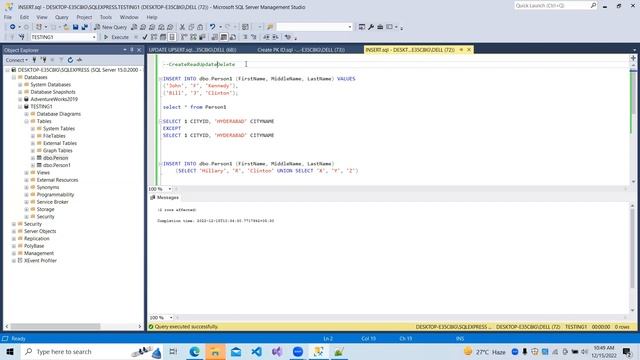Click the Comment out selected lines icon
640x360 pixels.
coord(245,37)
